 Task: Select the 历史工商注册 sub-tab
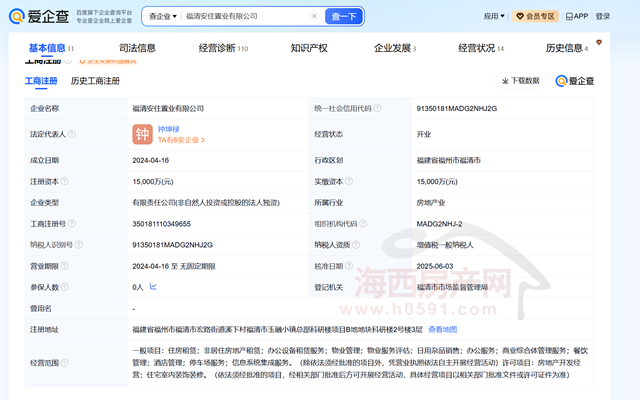[x=95, y=81]
